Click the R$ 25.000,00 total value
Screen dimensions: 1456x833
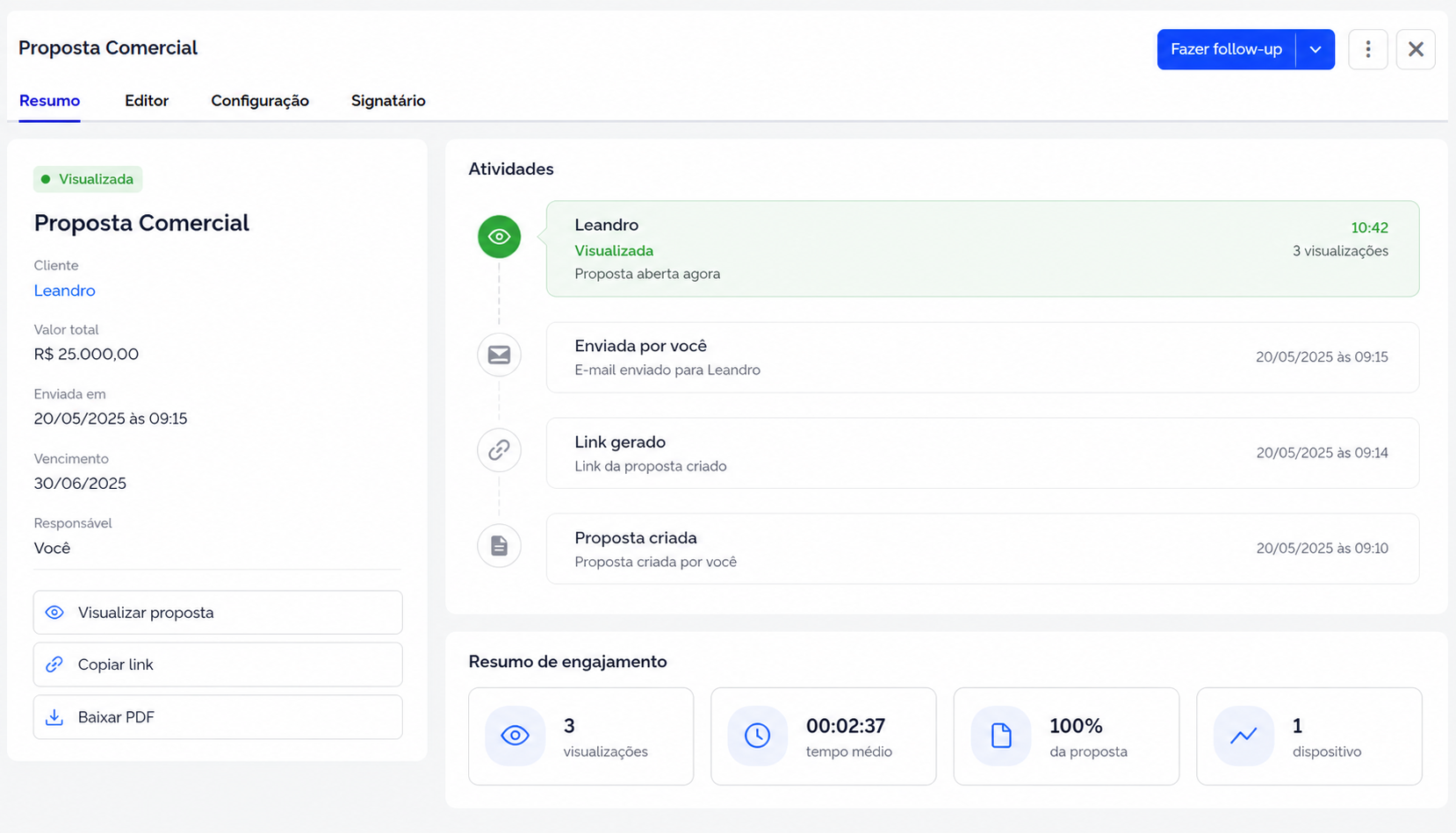click(x=86, y=355)
